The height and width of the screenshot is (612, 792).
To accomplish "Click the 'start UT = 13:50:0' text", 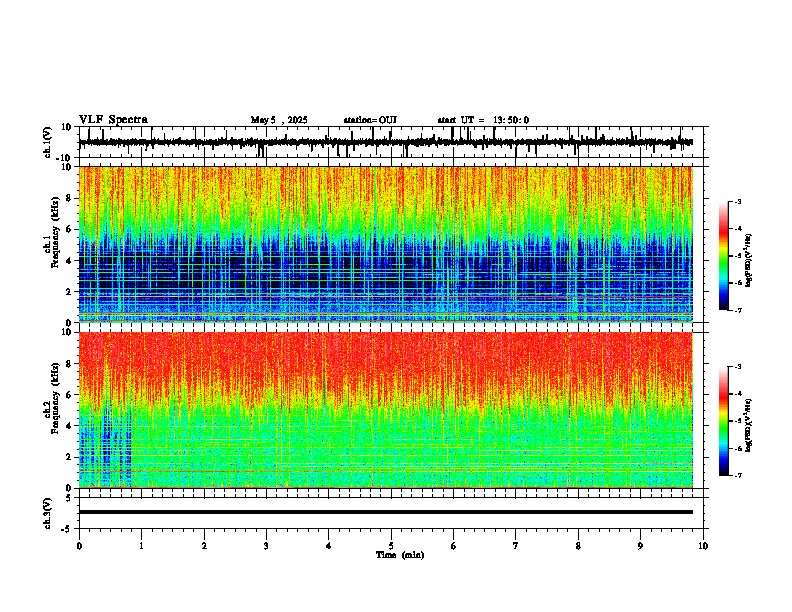I will click(x=483, y=120).
